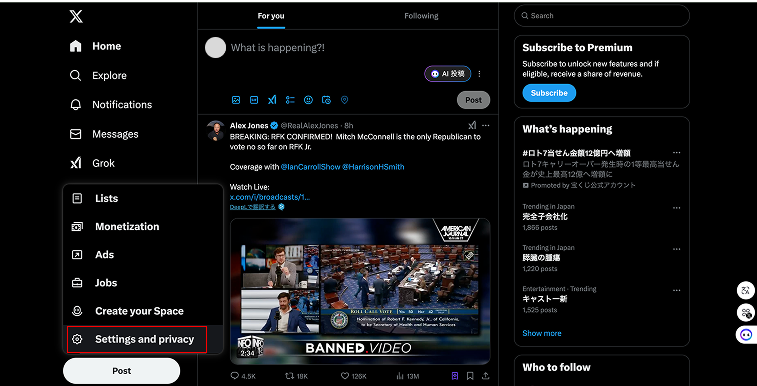
Task: Tag a location with the pin icon
Action: [344, 100]
